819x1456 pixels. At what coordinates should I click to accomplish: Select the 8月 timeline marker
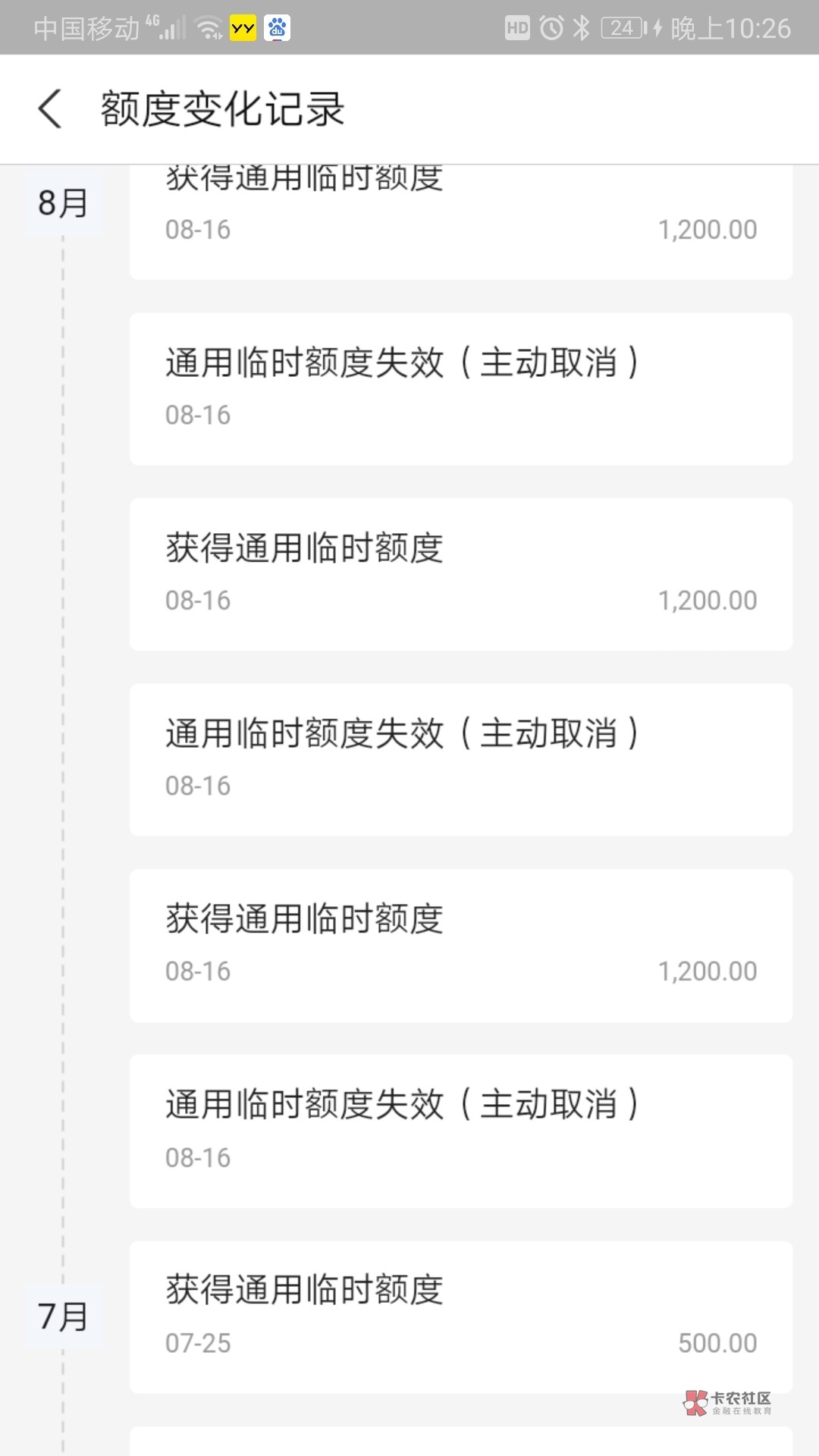coord(63,203)
